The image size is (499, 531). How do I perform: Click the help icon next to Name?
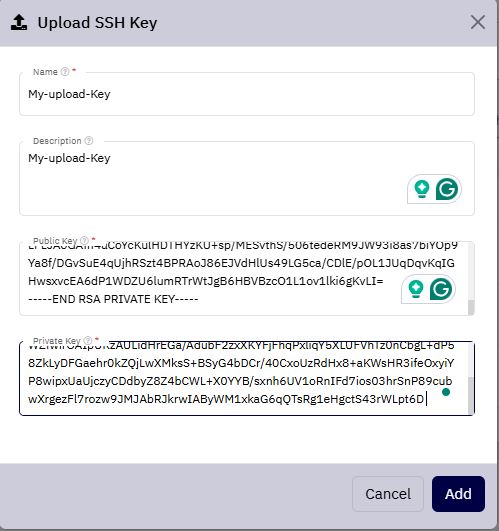coord(65,72)
